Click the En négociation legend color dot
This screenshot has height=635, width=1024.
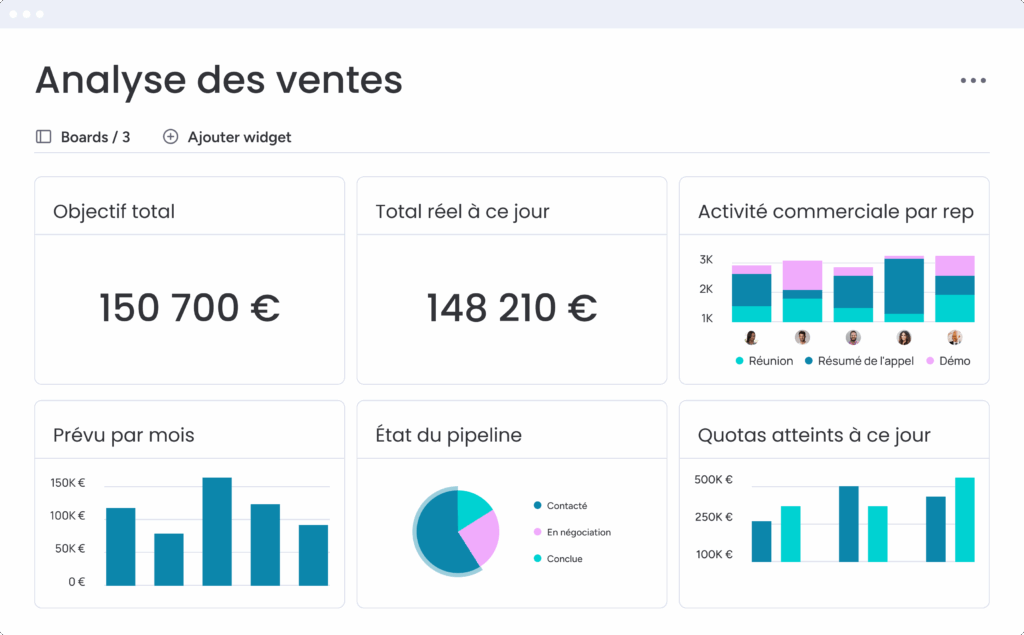pos(537,532)
